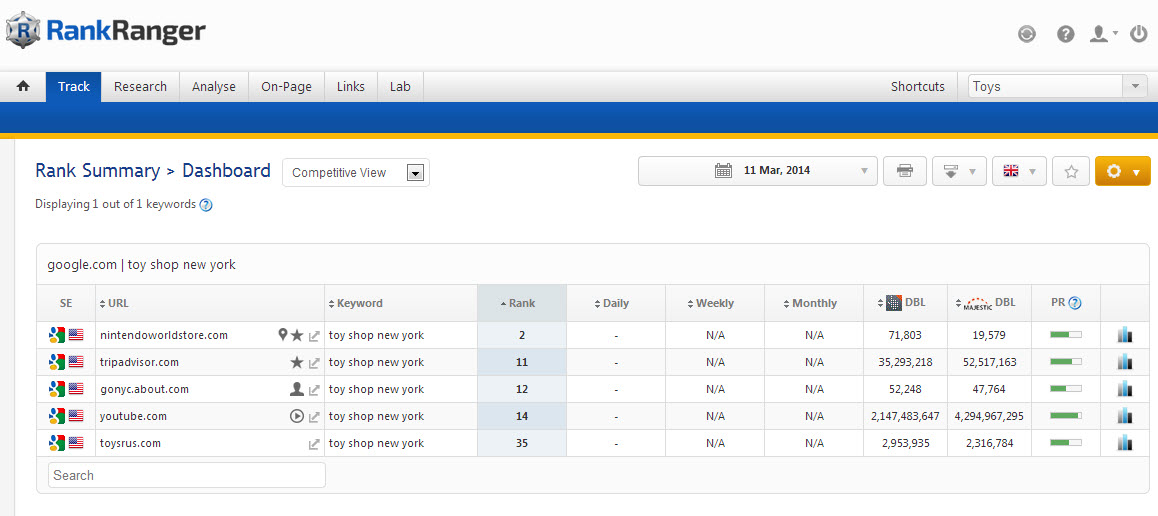The width and height of the screenshot is (1158, 516).
Task: Click the PR bar for youtube.com
Action: pos(1065,417)
